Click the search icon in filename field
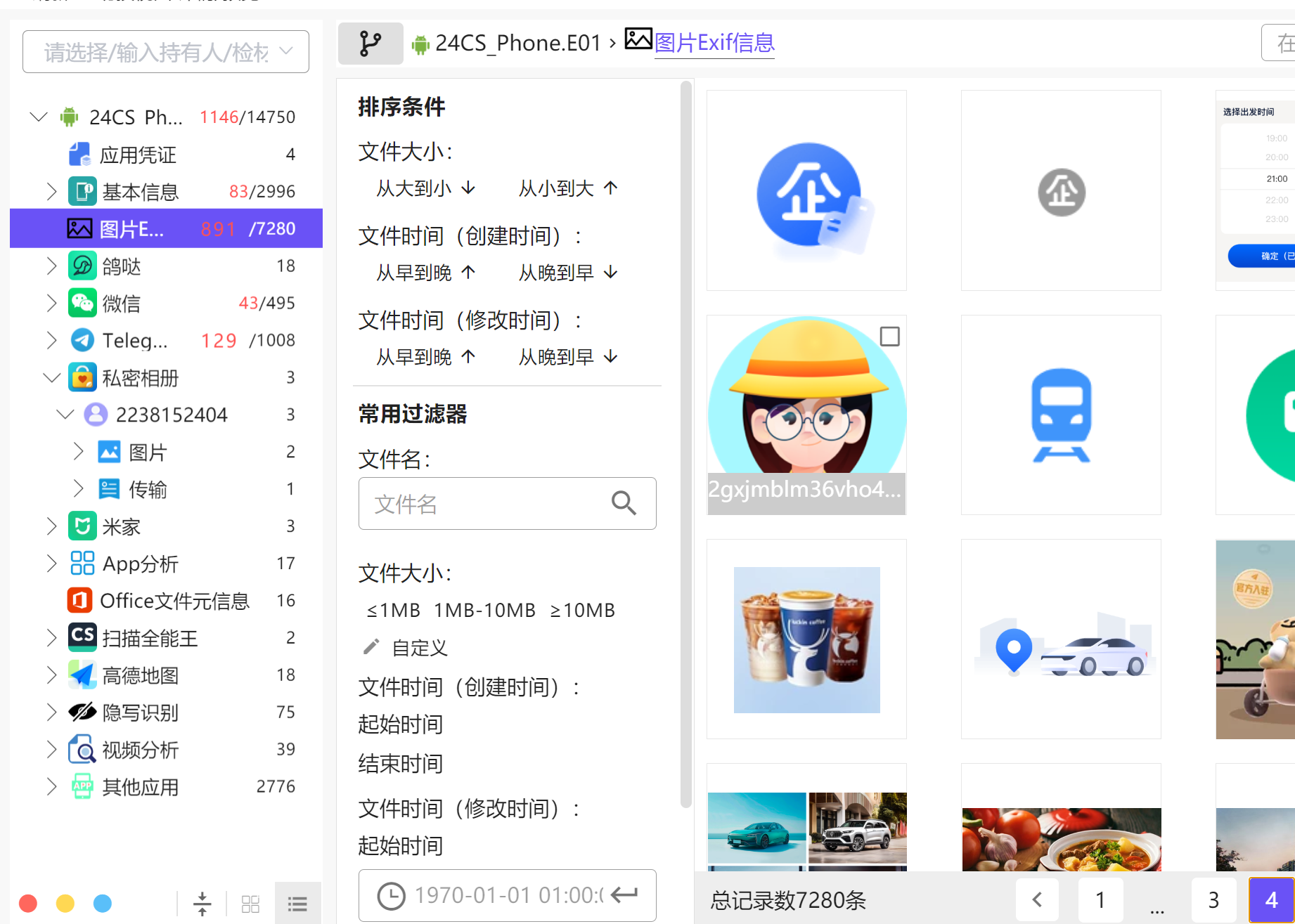 click(624, 503)
